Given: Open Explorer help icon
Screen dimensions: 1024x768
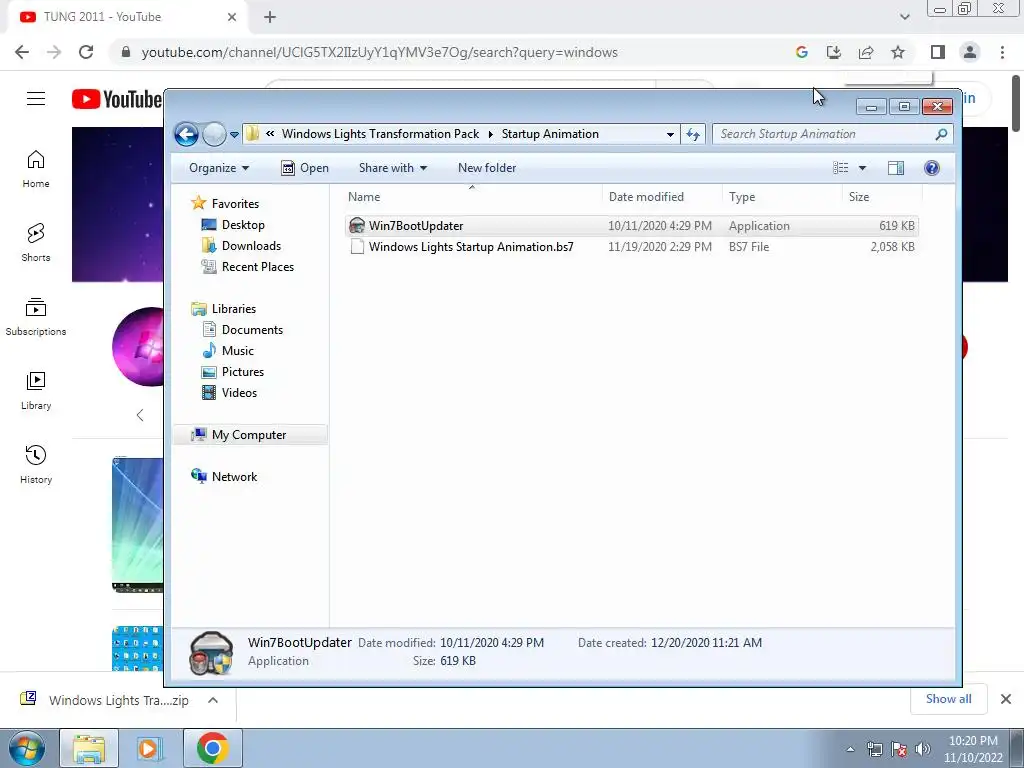Looking at the screenshot, I should pyautogui.click(x=932, y=168).
